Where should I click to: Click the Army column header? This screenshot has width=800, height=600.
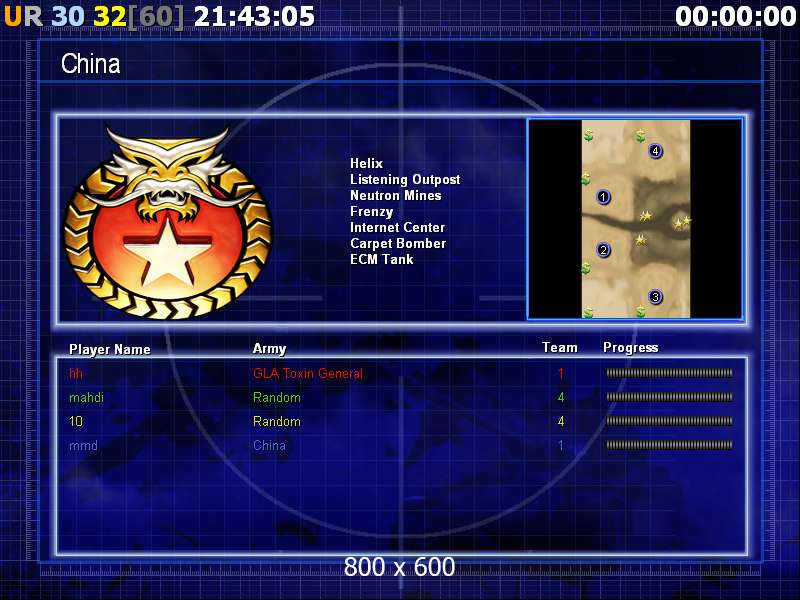click(x=269, y=348)
